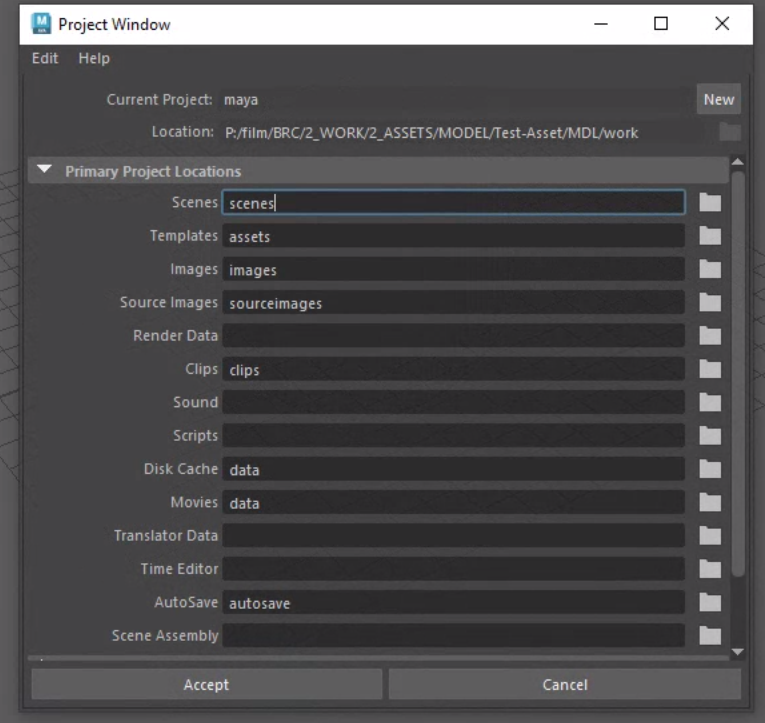Collapse the Primary Project Locations section

point(44,171)
